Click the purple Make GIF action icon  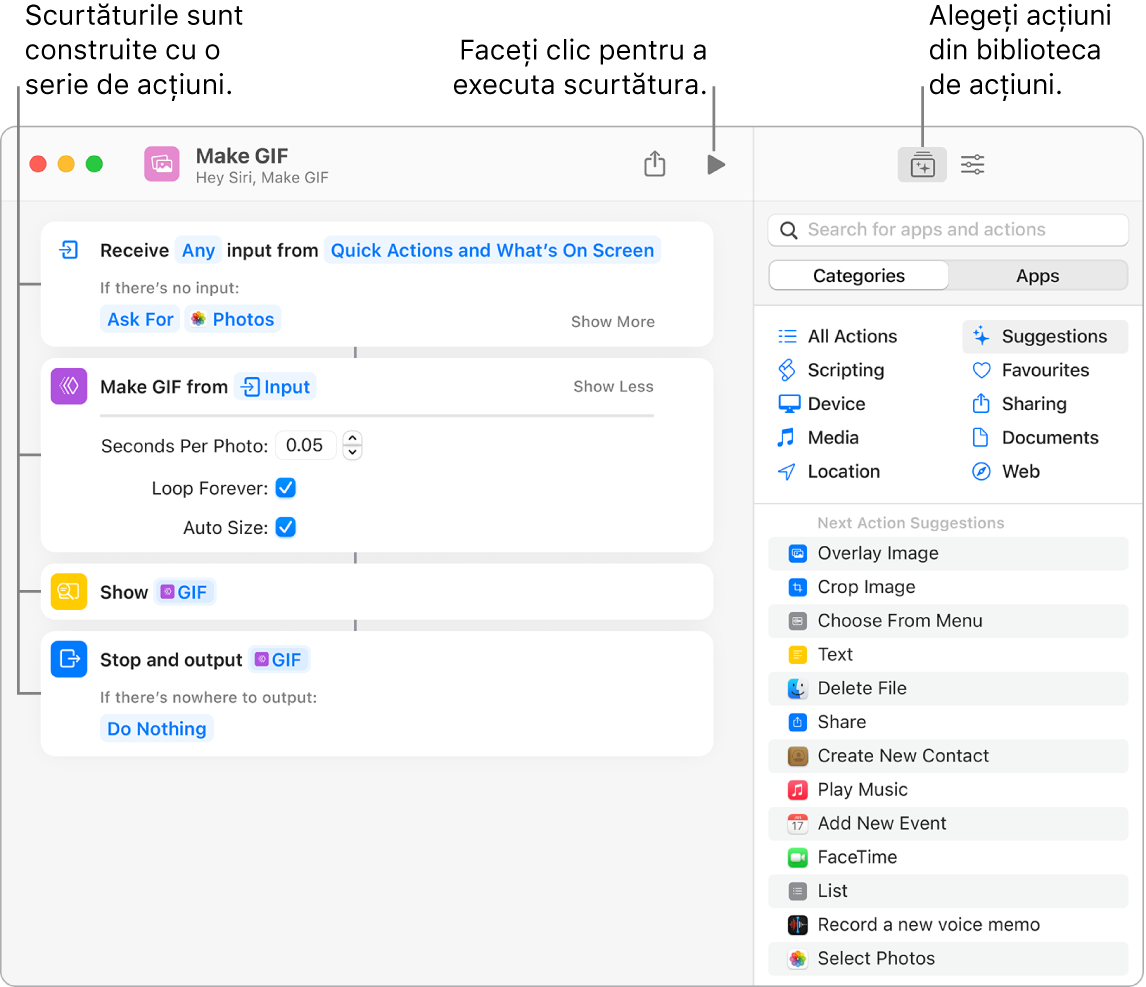click(x=69, y=387)
